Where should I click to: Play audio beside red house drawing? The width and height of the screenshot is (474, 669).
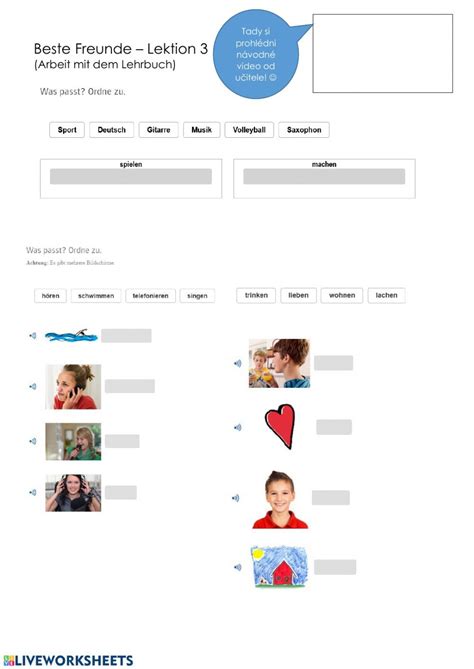coord(238,567)
